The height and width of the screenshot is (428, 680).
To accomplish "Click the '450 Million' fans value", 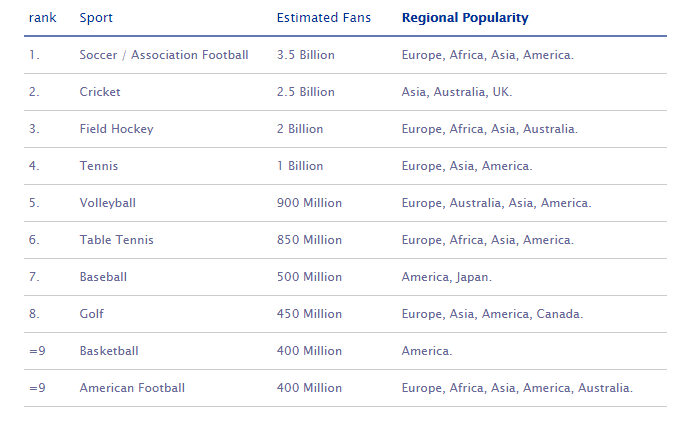I will click(x=309, y=314).
